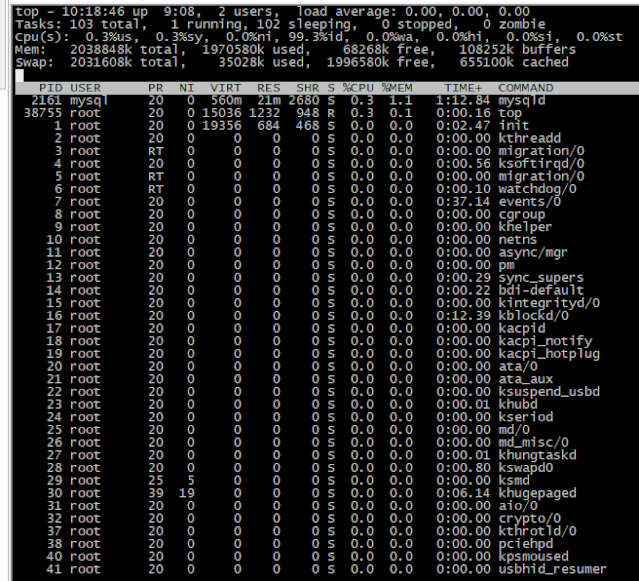The height and width of the screenshot is (581, 639).
Task: Click the aio/0 command
Action: click(x=518, y=506)
